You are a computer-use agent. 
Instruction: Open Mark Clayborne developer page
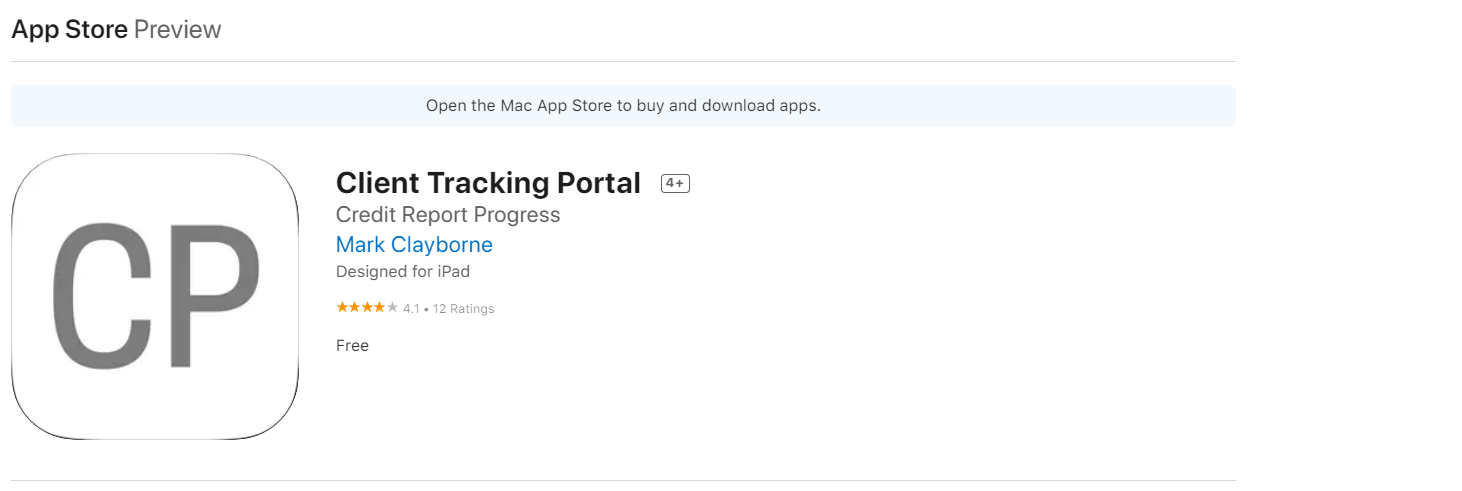point(414,244)
